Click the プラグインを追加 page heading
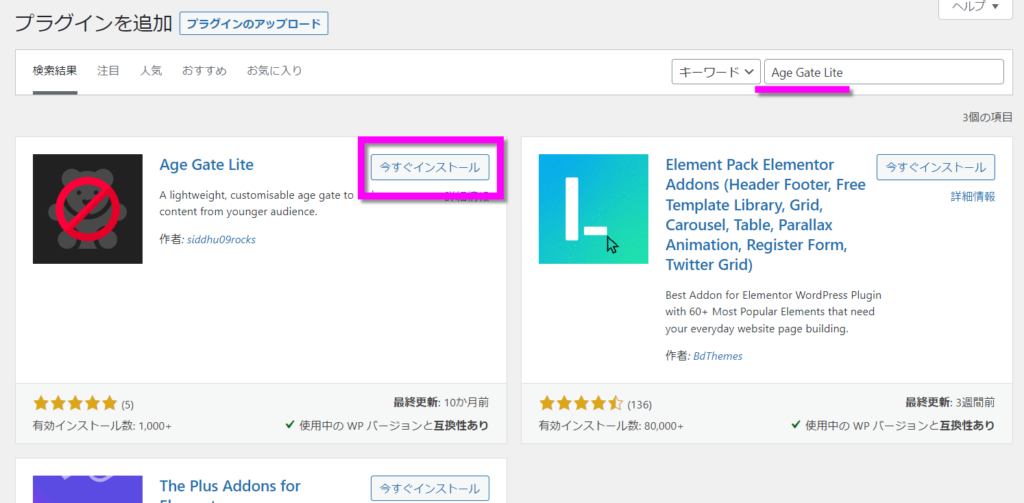1024x503 pixels. (93, 24)
